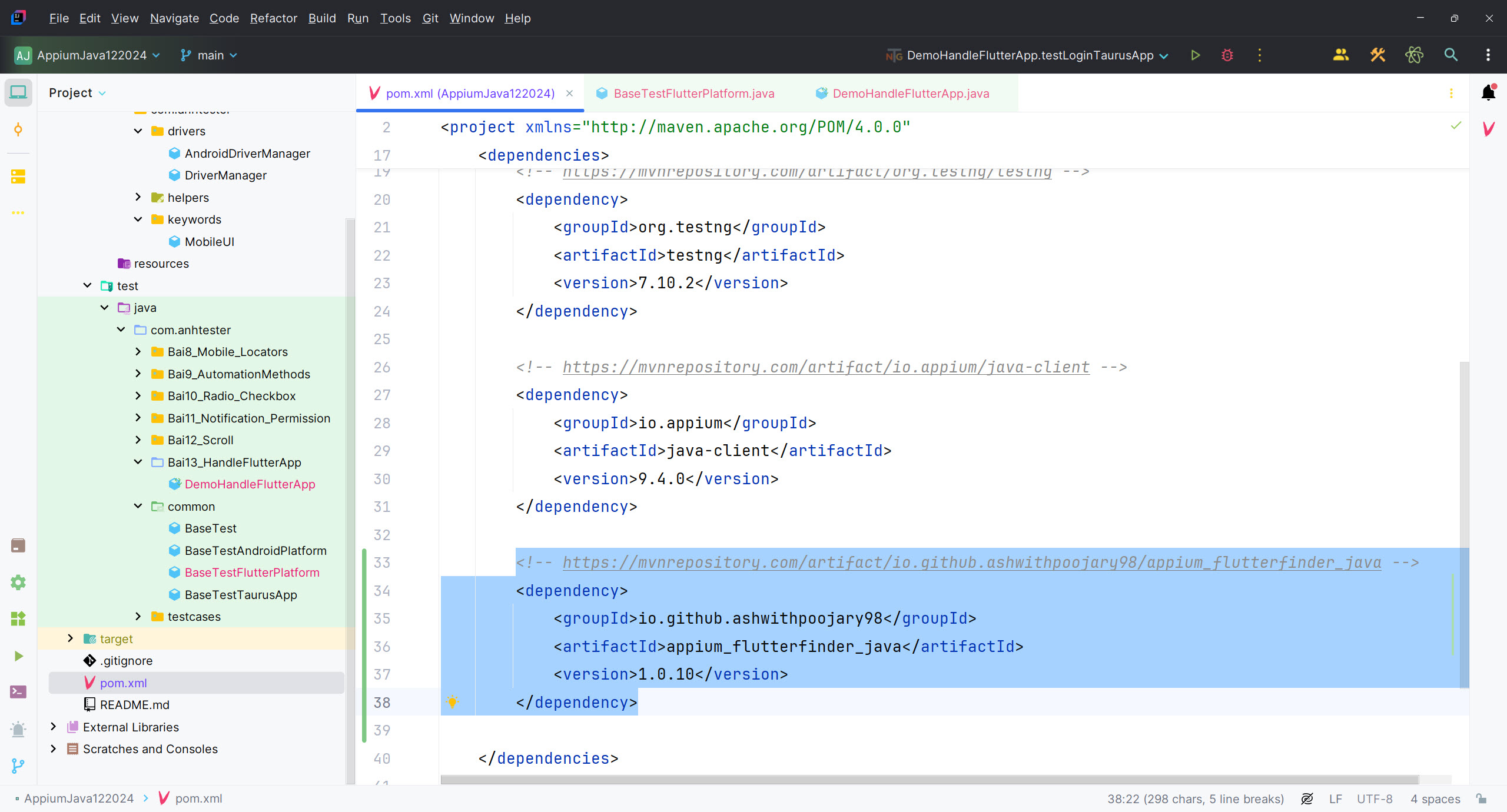Click the Project tree vertical scrollbar
The image size is (1507, 812).
tap(350, 500)
